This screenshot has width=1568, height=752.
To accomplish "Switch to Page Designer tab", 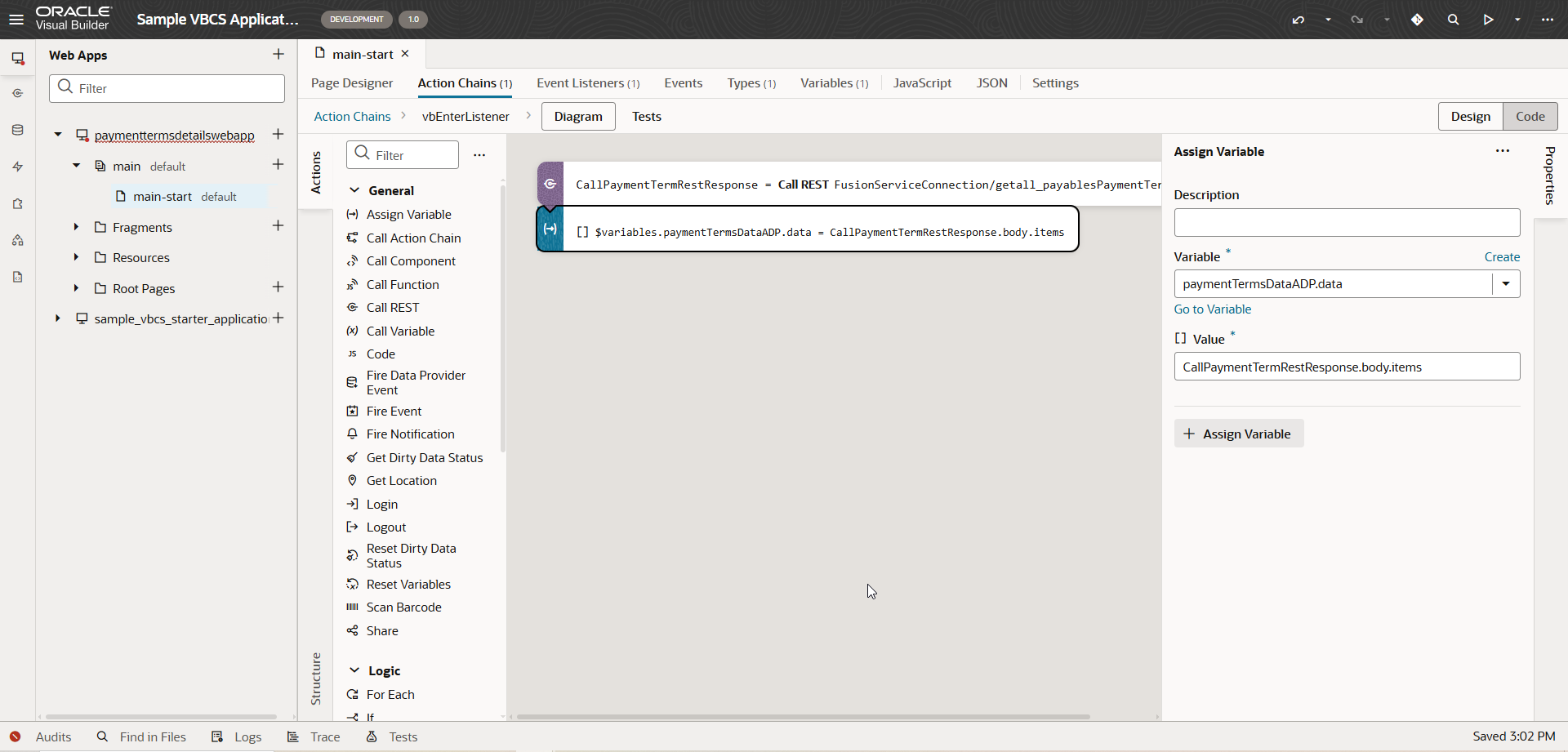I will (352, 83).
